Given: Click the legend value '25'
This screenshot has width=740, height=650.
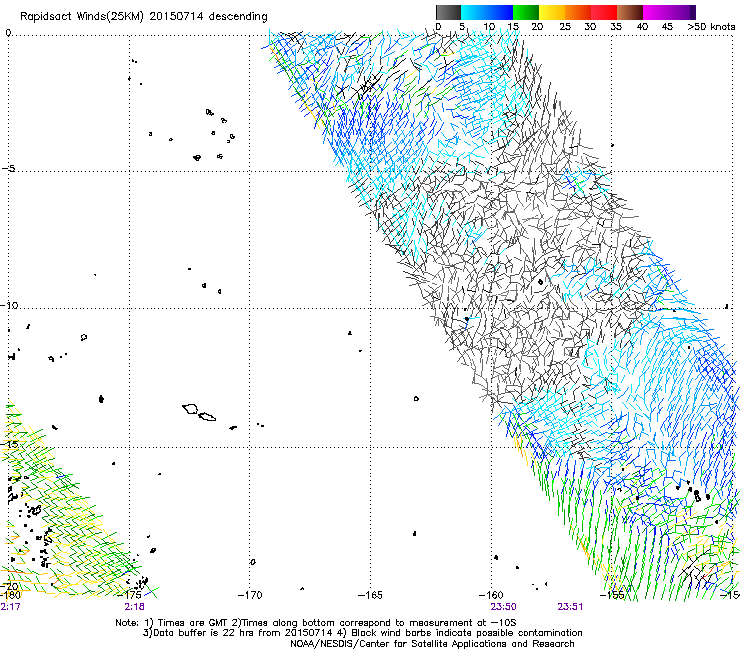Looking at the screenshot, I should pyautogui.click(x=564, y=27).
